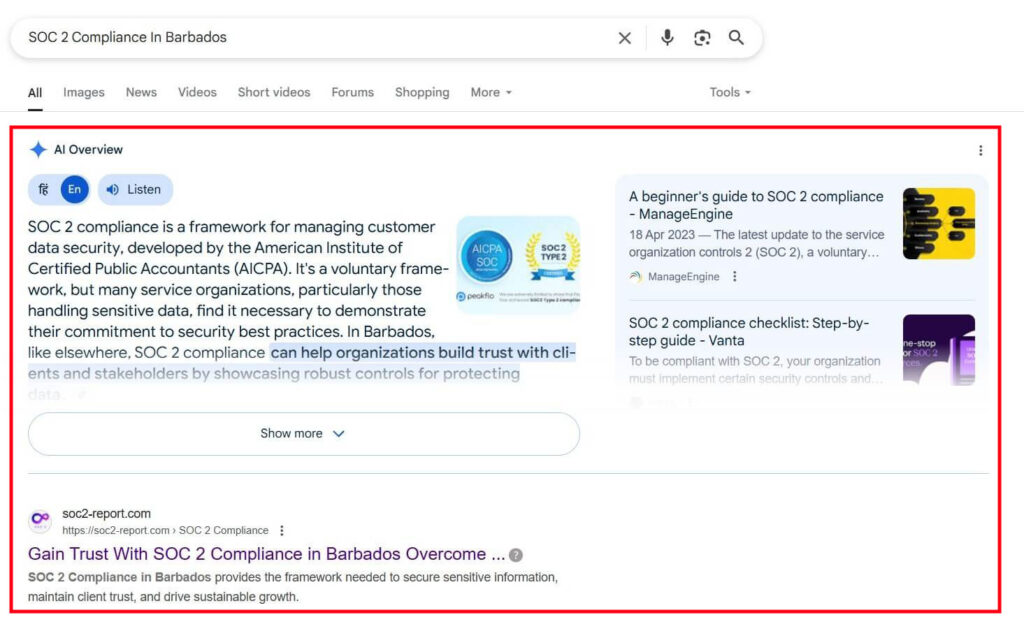This screenshot has height=622, width=1024.
Task: Click the result snippet starting 'SOC 2 Compliance in Barbados provides'
Action: point(293,587)
